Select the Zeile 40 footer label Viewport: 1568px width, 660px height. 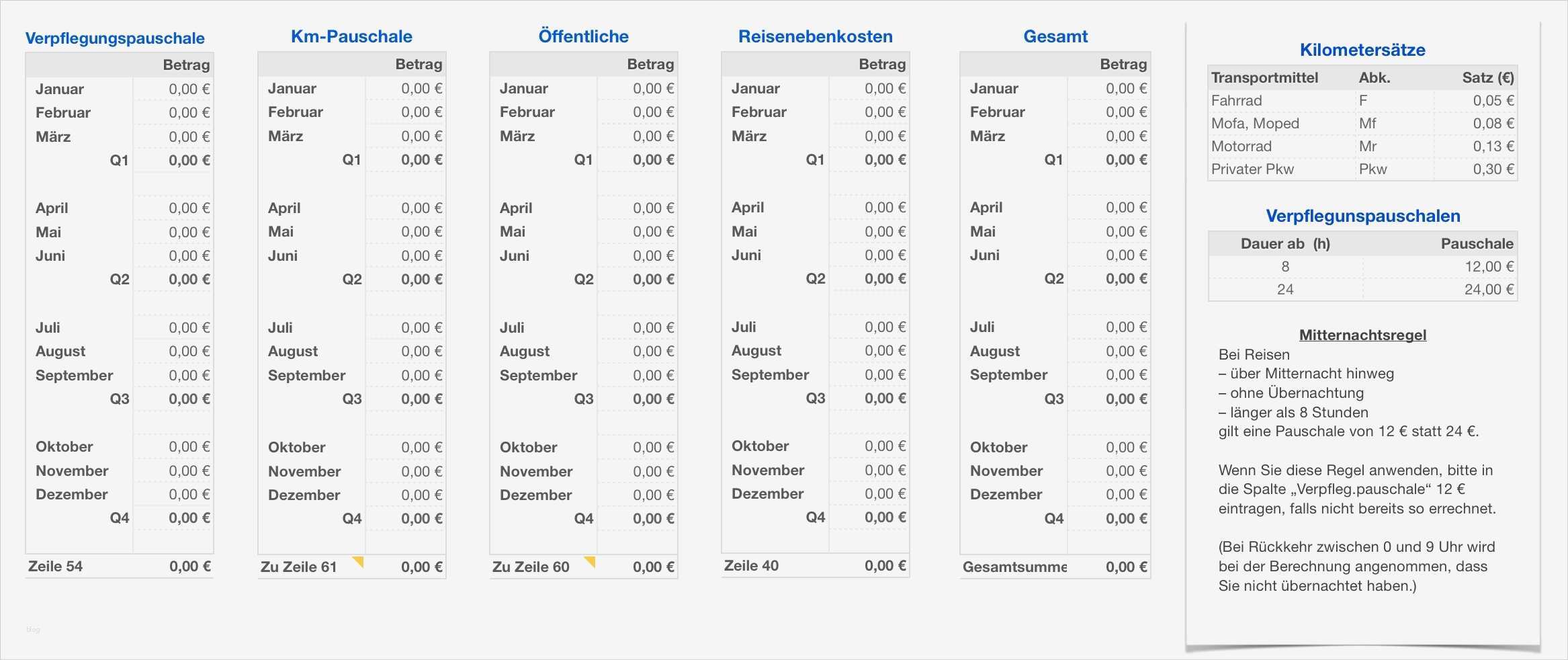(x=751, y=566)
